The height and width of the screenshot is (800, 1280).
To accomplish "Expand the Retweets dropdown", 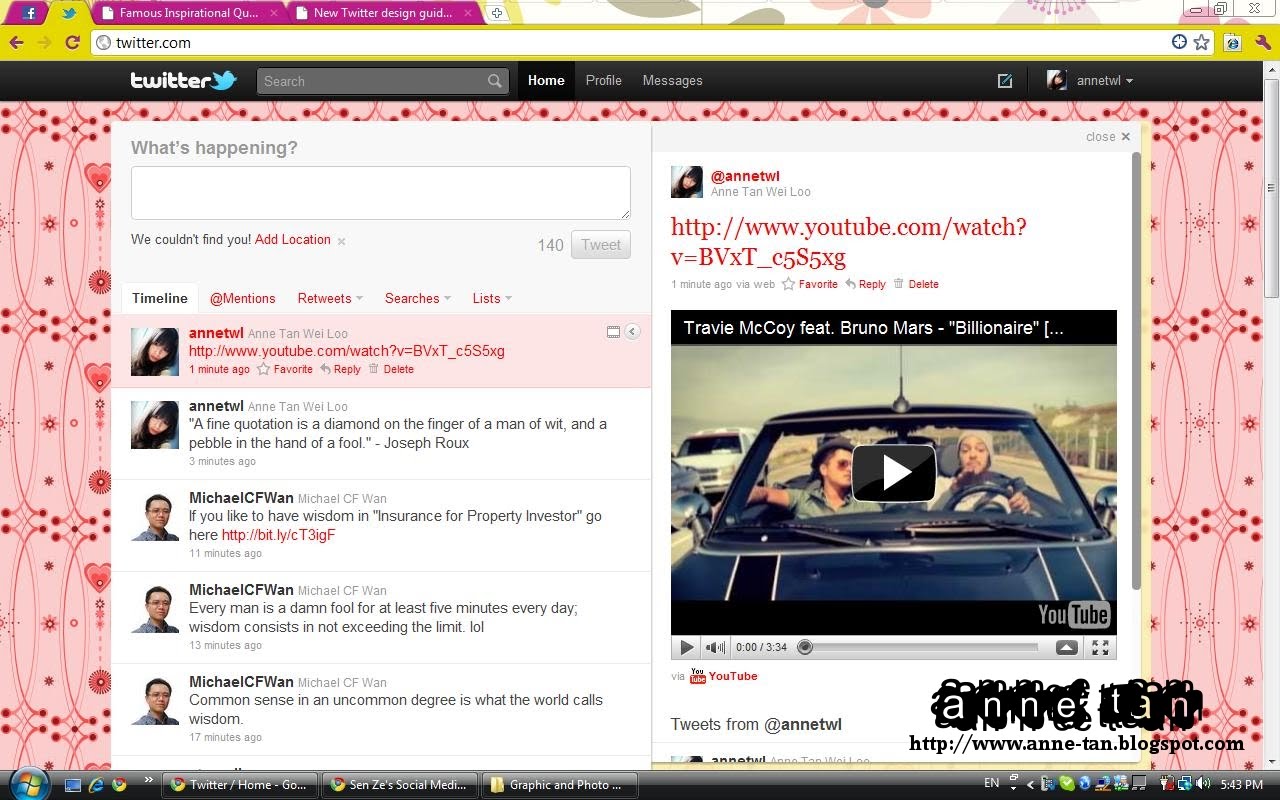I will coord(330,298).
